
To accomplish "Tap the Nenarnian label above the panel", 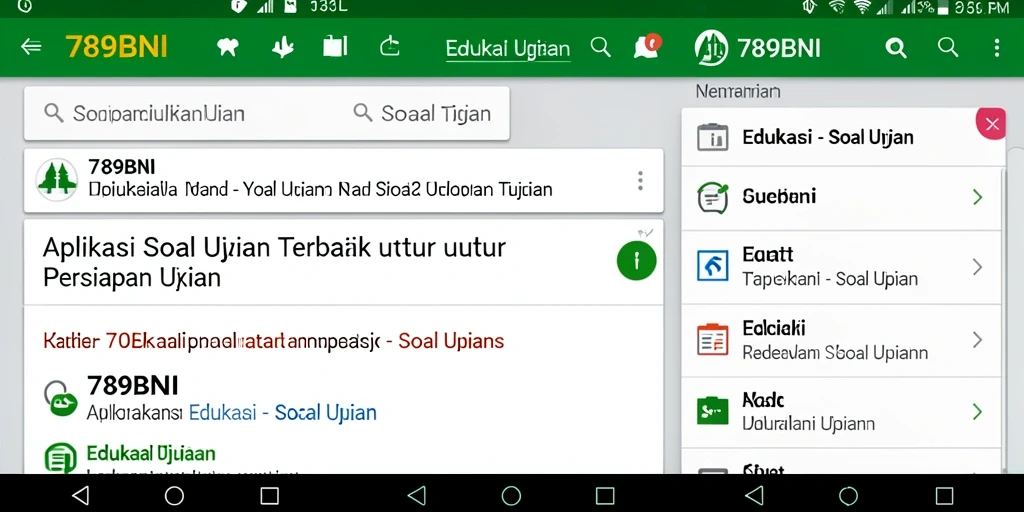I will tap(738, 91).
